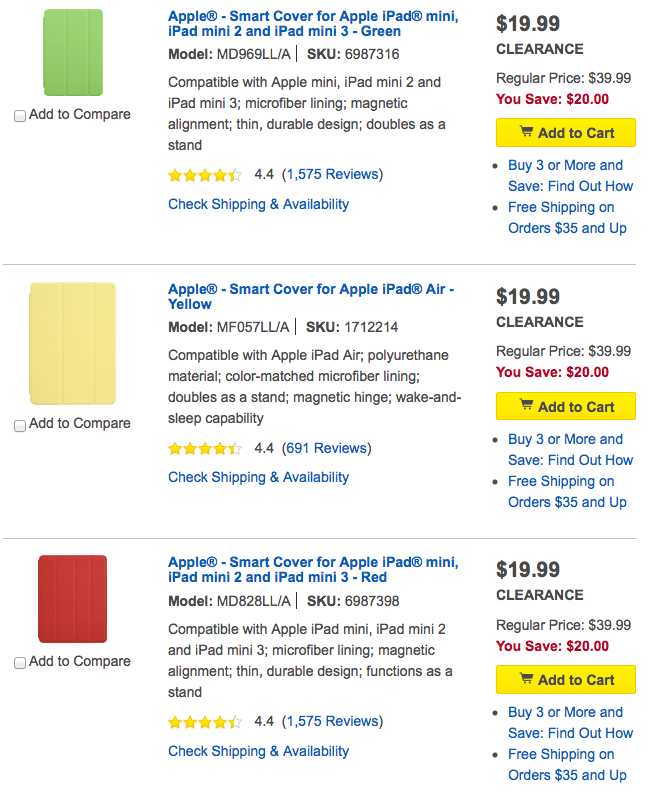The width and height of the screenshot is (661, 801).
Task: Click the red Smart Cover product image
Action: (x=73, y=599)
